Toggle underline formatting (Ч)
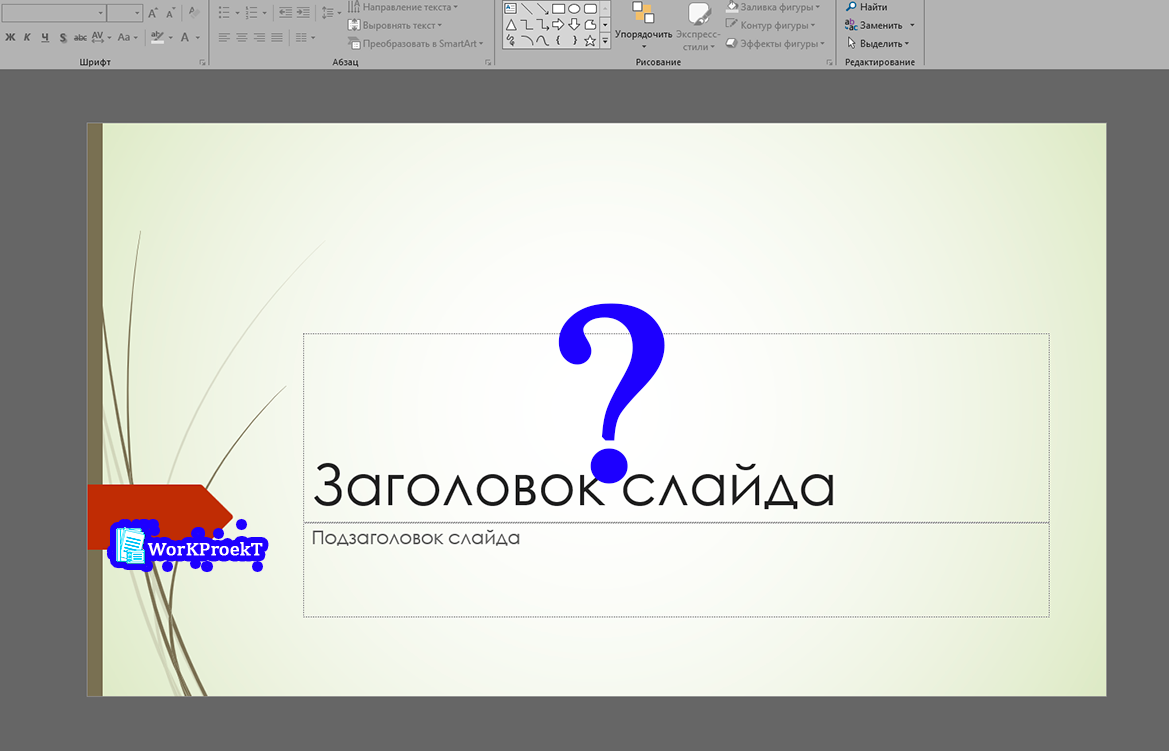 (x=45, y=38)
